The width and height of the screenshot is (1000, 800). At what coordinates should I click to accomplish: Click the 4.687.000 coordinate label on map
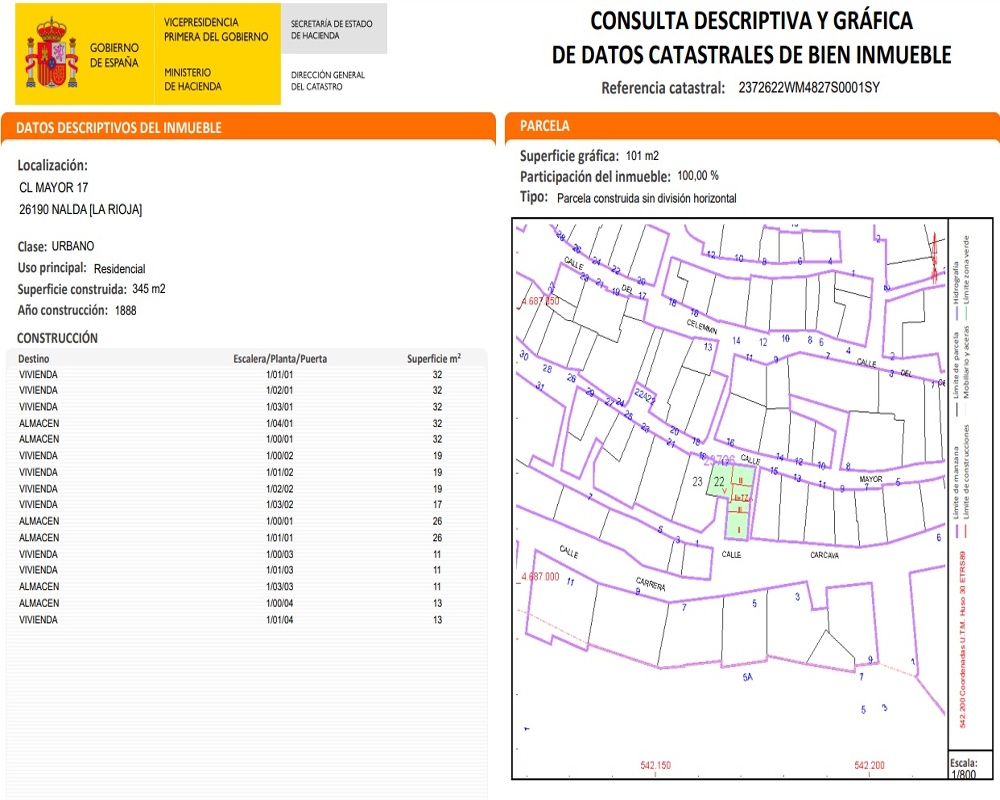pos(540,576)
